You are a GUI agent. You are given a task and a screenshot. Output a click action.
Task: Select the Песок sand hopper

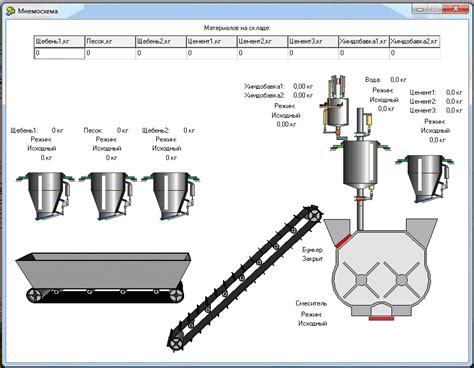point(107,195)
